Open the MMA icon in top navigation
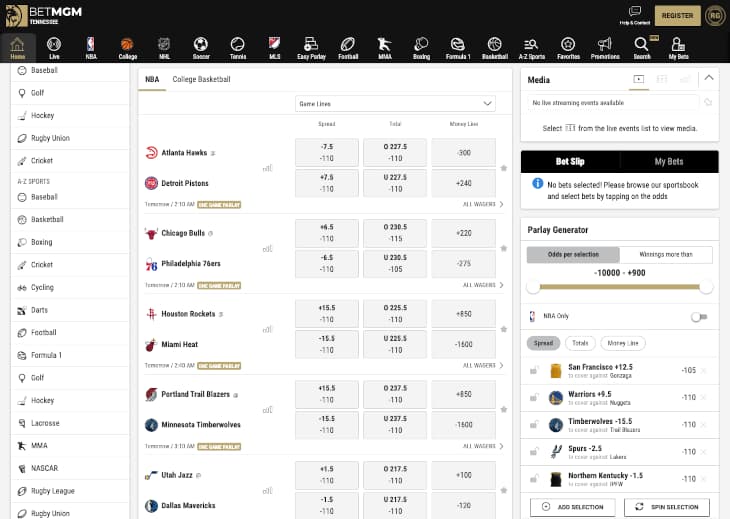Viewport: 730px width, 519px height. (x=385, y=48)
